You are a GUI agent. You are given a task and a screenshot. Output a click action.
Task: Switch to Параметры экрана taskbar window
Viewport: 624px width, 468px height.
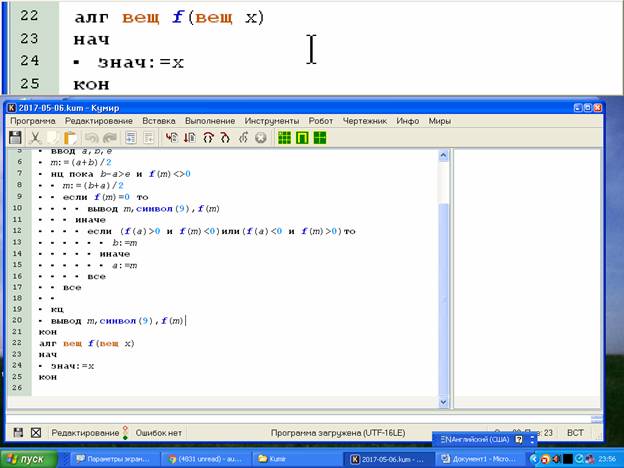(x=113, y=459)
